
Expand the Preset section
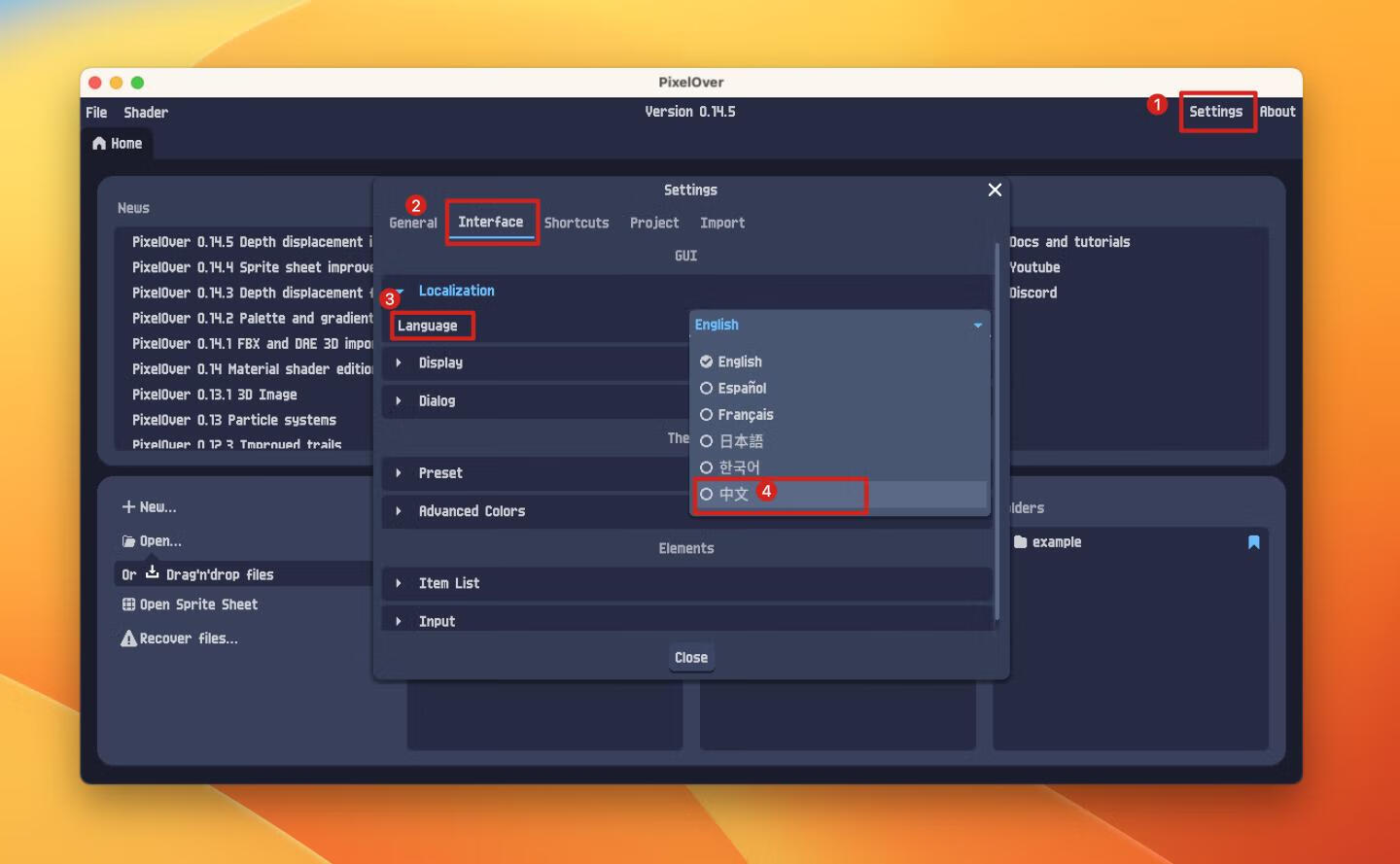coord(535,473)
